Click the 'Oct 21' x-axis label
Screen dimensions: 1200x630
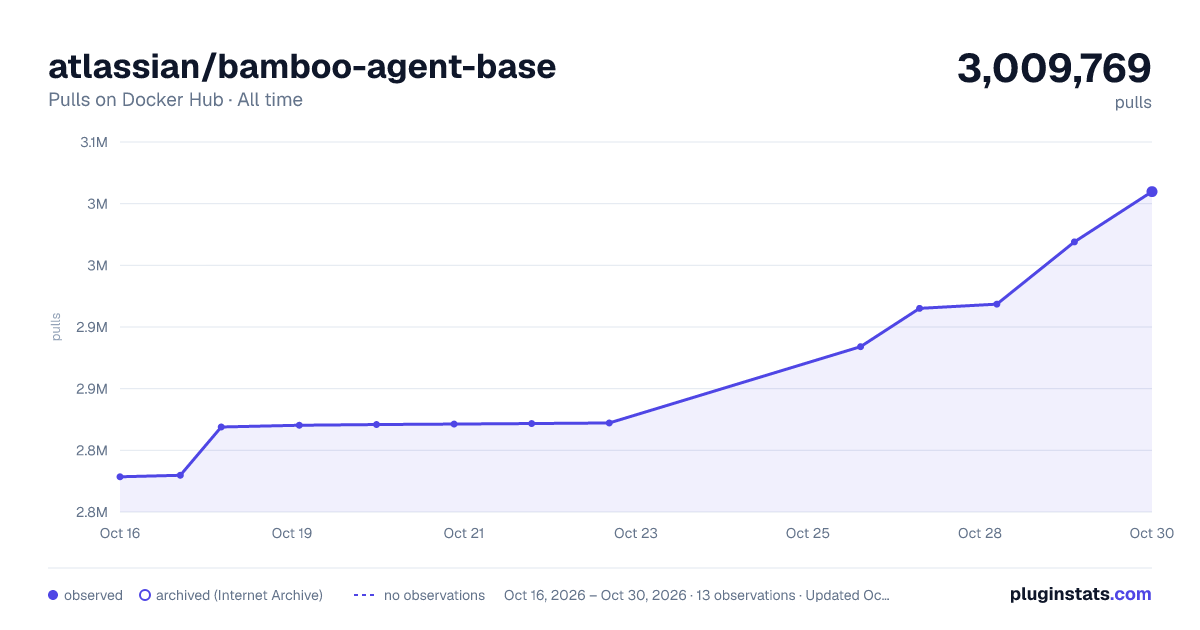(x=464, y=533)
